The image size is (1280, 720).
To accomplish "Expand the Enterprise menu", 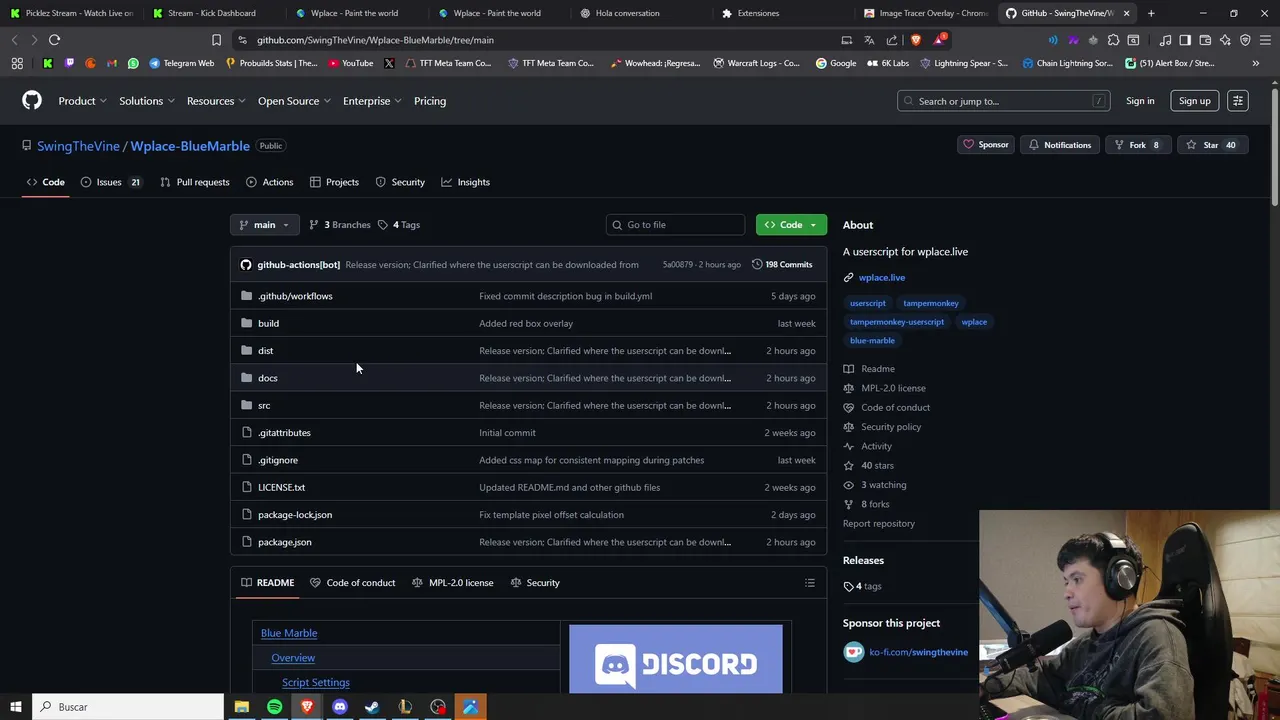I will 373,101.
